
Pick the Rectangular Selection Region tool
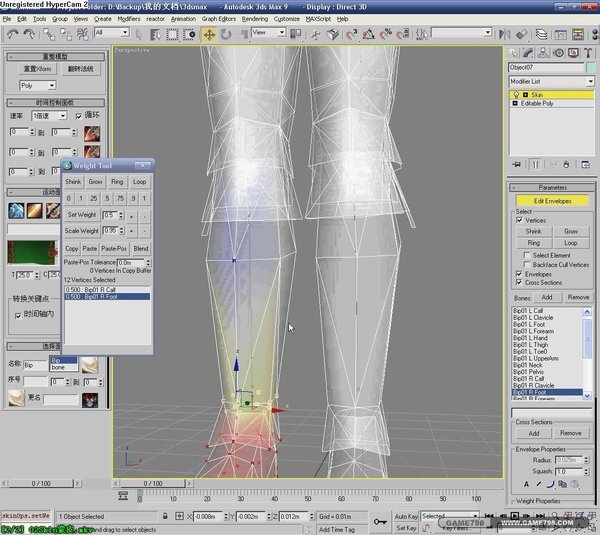pyautogui.click(x=172, y=35)
